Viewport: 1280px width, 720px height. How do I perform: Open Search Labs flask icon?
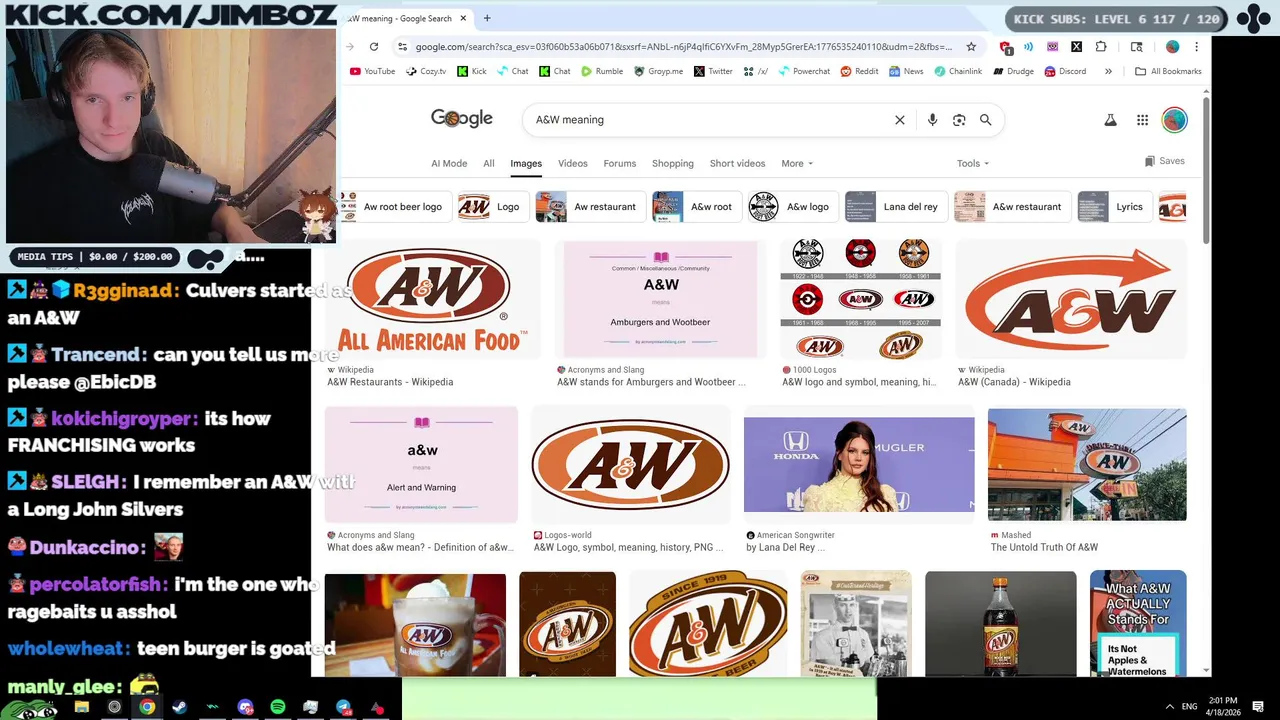[x=1110, y=120]
